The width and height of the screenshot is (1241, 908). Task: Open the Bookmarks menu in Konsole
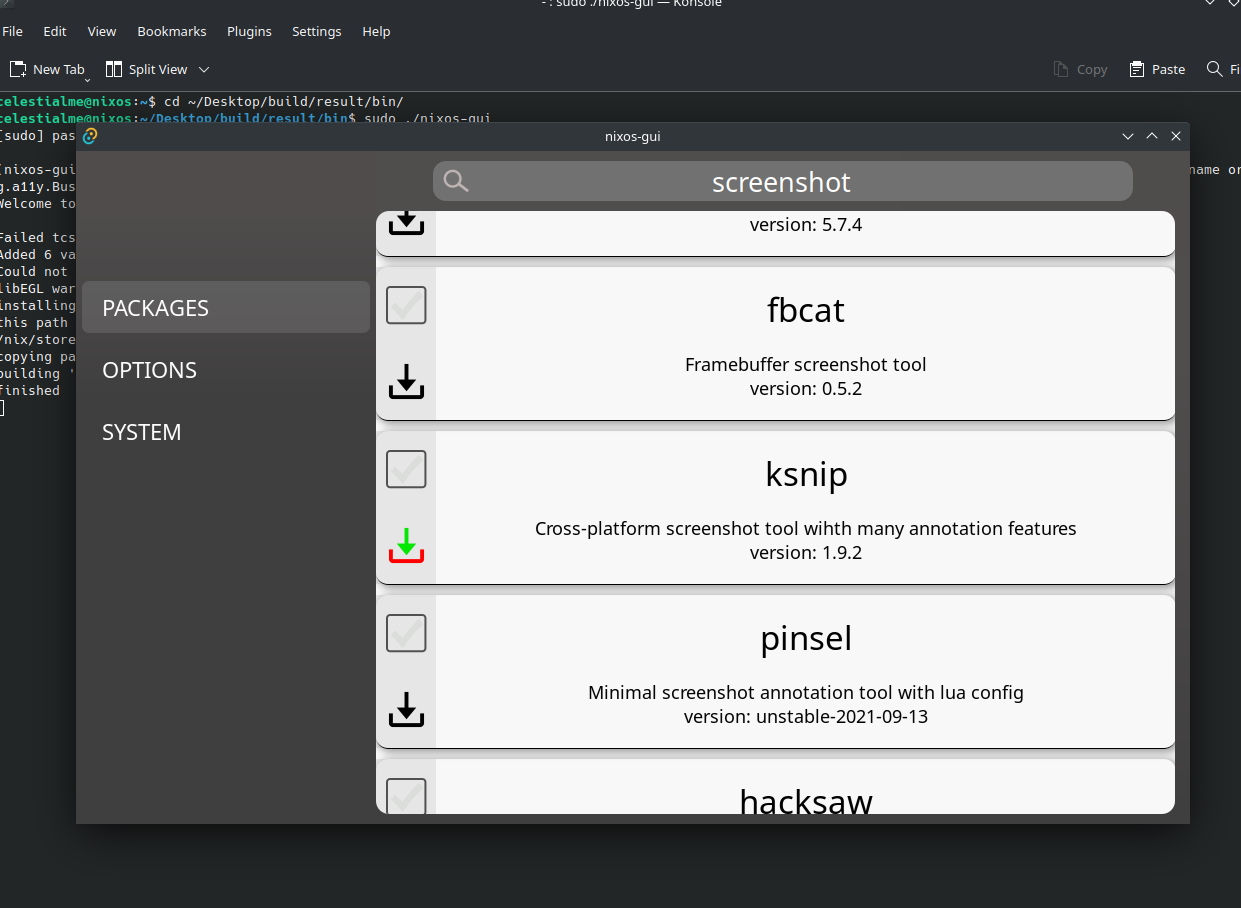(x=172, y=31)
